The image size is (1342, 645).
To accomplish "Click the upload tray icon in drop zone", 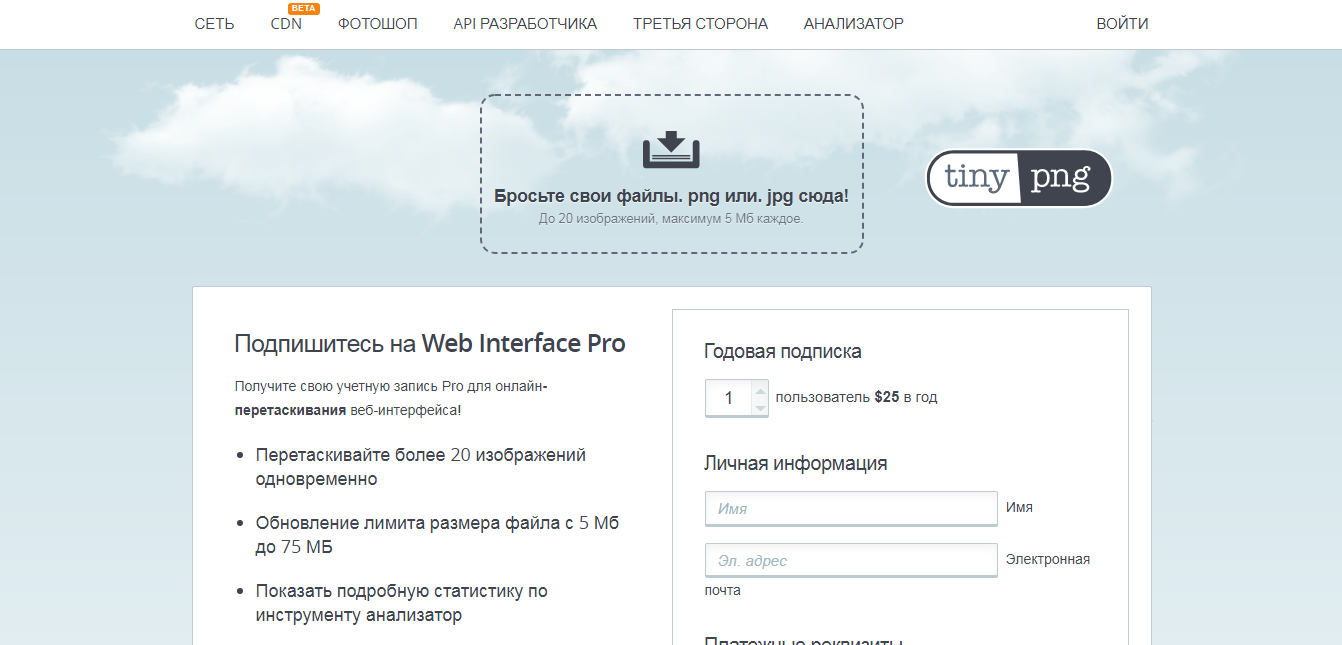I will point(671,149).
